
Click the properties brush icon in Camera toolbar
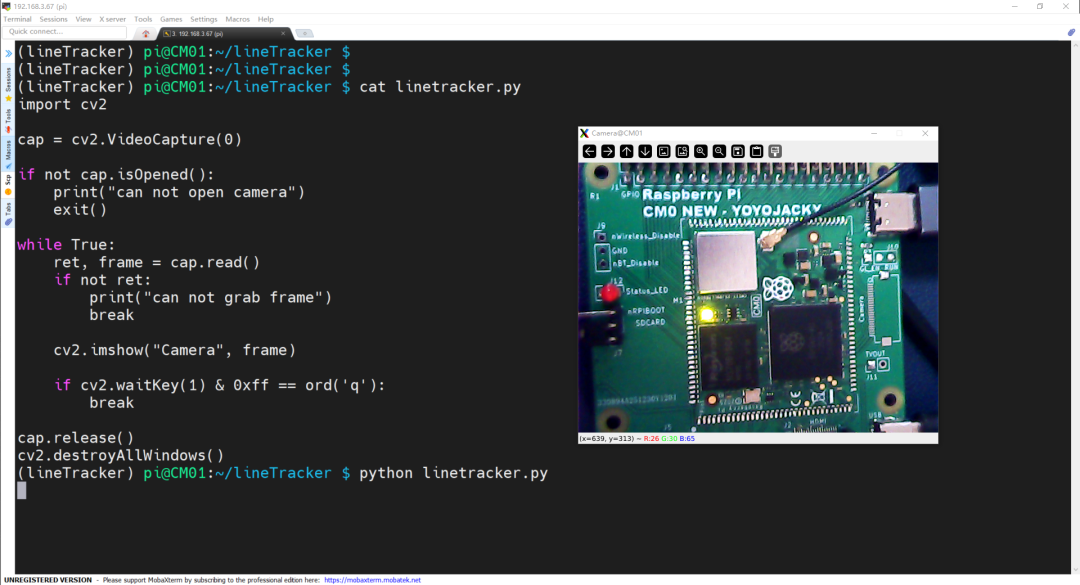[x=775, y=152]
